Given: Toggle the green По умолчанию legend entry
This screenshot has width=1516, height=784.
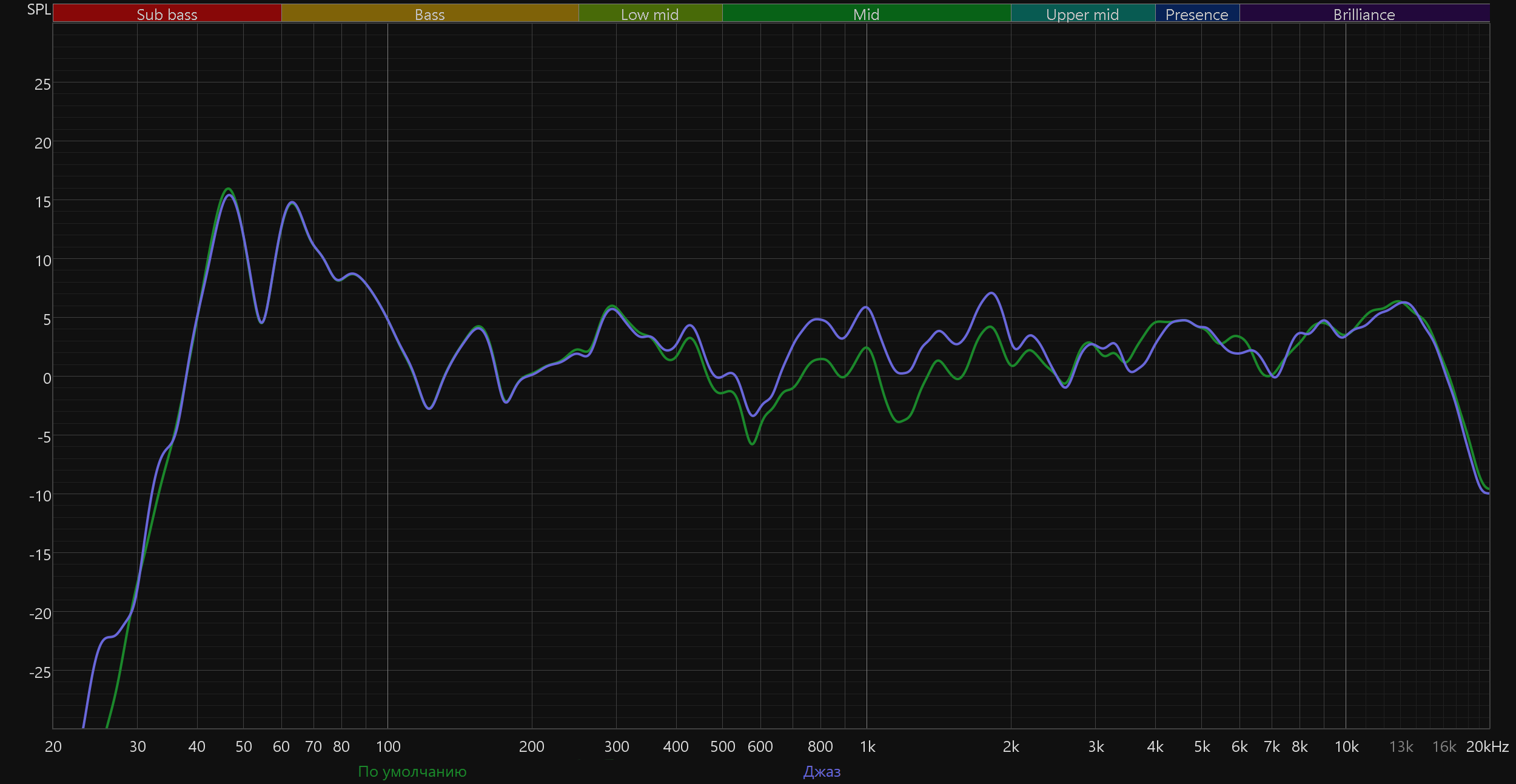Looking at the screenshot, I should [412, 771].
